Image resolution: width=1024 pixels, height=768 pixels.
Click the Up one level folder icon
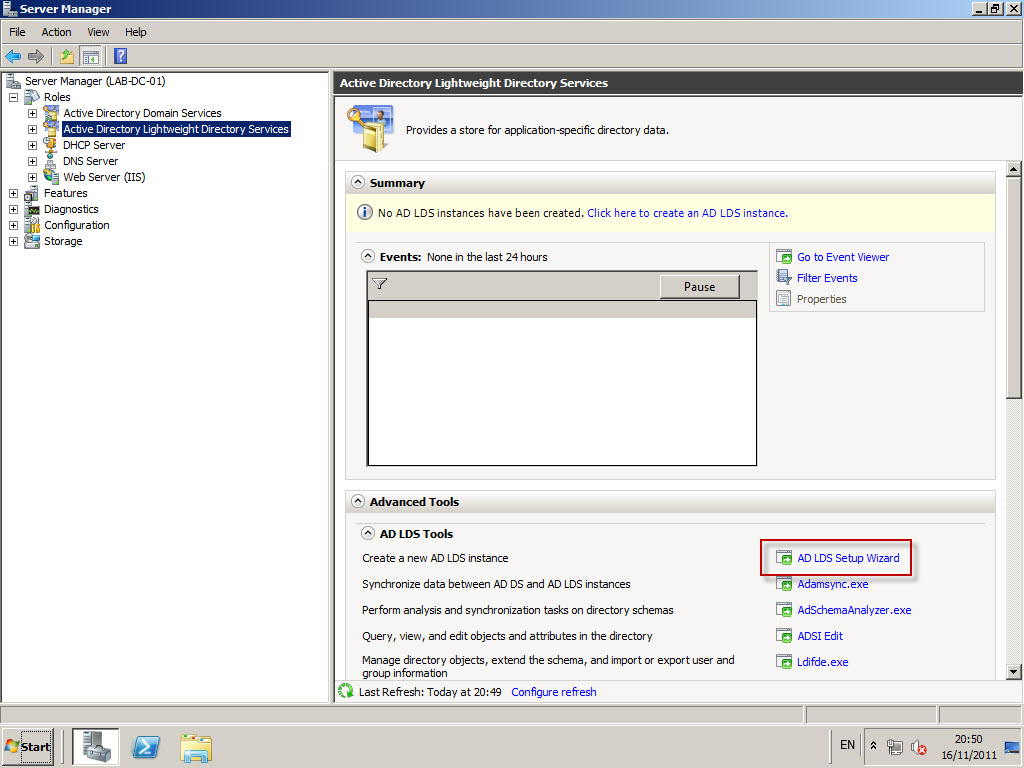click(67, 57)
